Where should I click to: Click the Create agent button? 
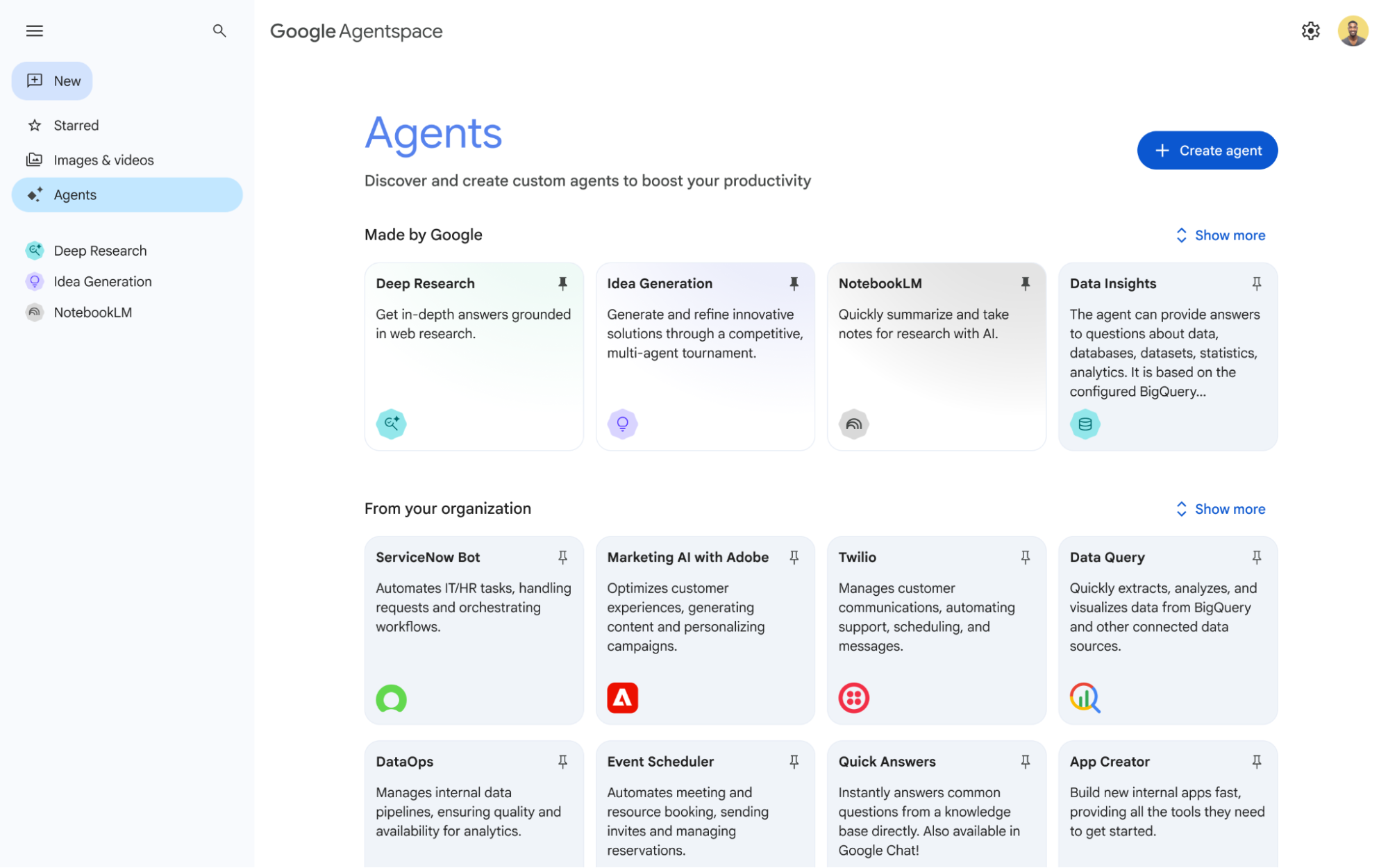pos(1207,150)
